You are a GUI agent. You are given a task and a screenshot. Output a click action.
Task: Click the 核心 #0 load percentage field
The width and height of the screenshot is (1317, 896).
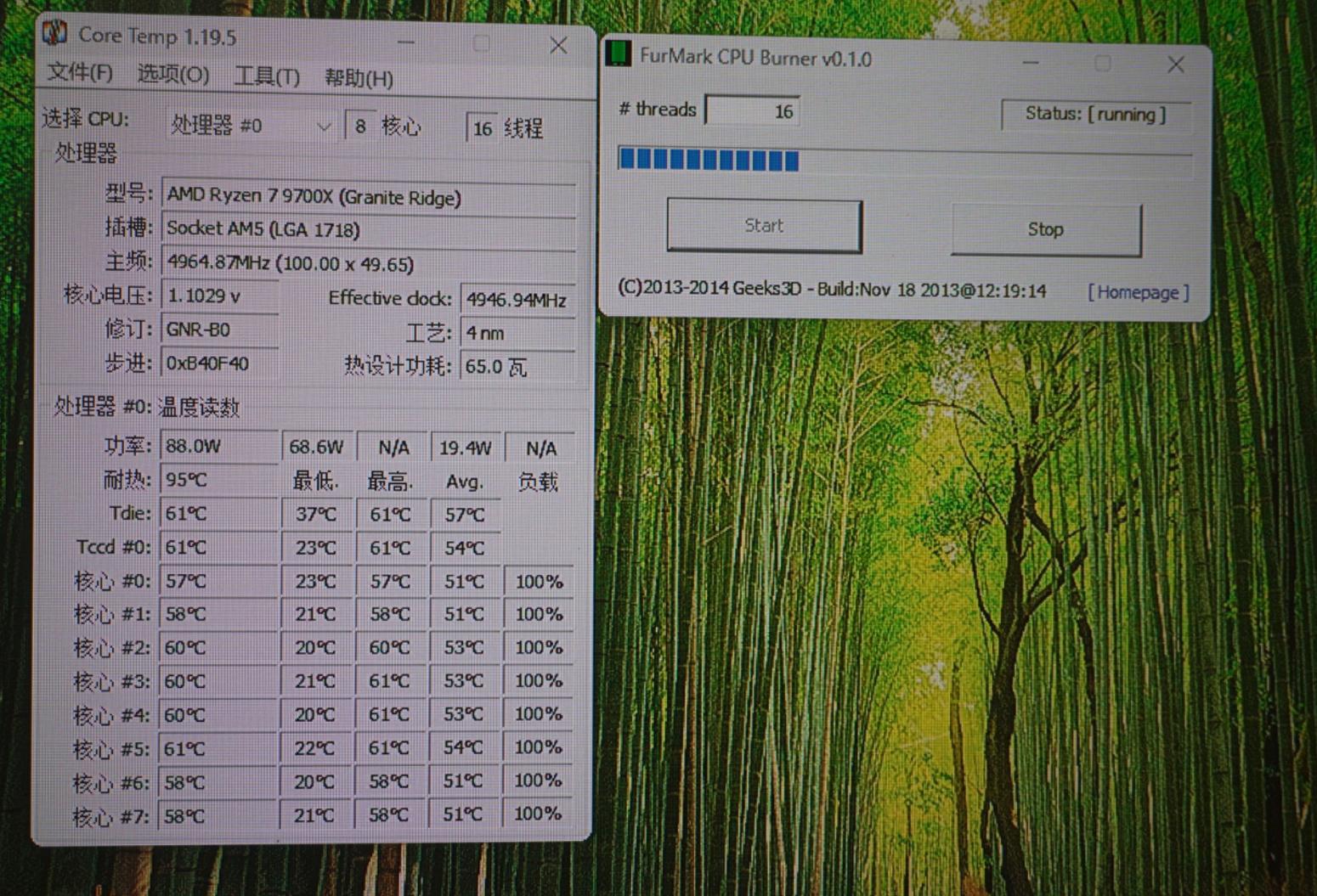click(x=538, y=581)
